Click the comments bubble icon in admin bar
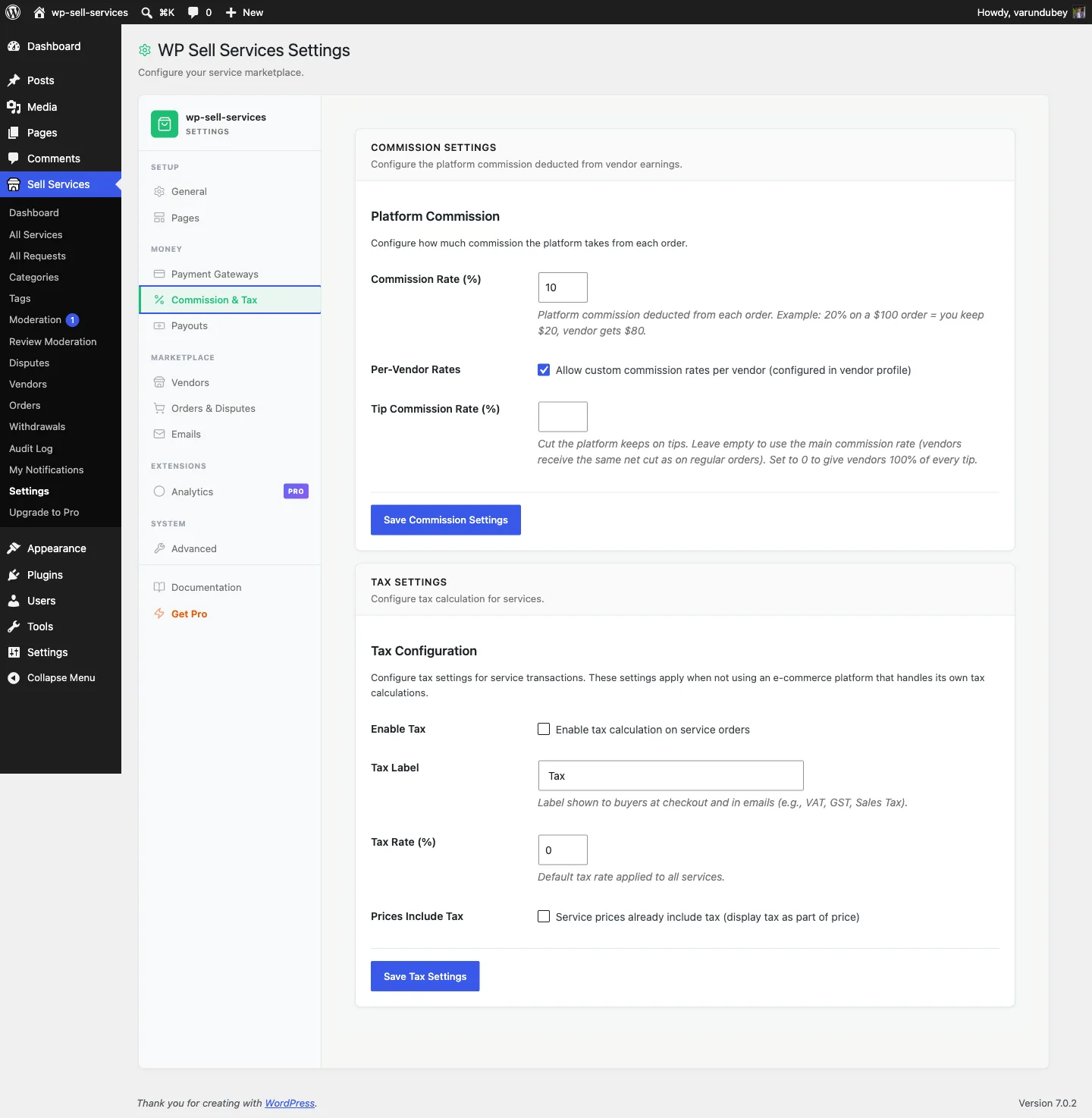The image size is (1092, 1118). [x=193, y=12]
